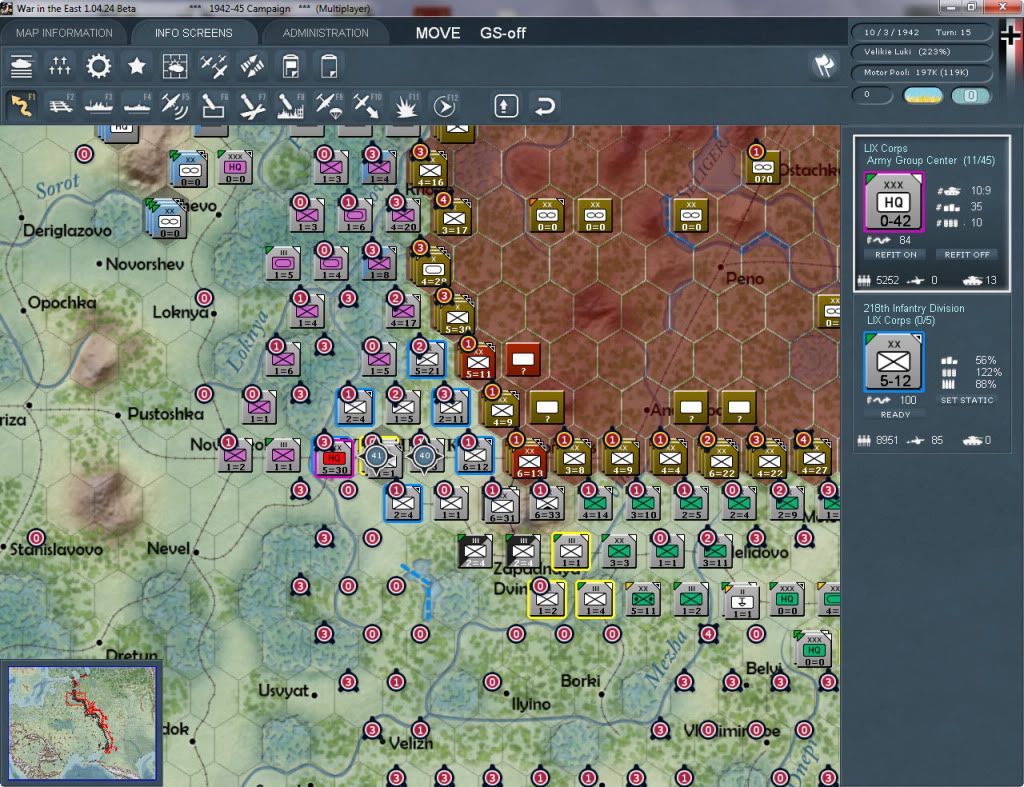
Task: Select the F1 Move mode icon
Action: pos(22,105)
